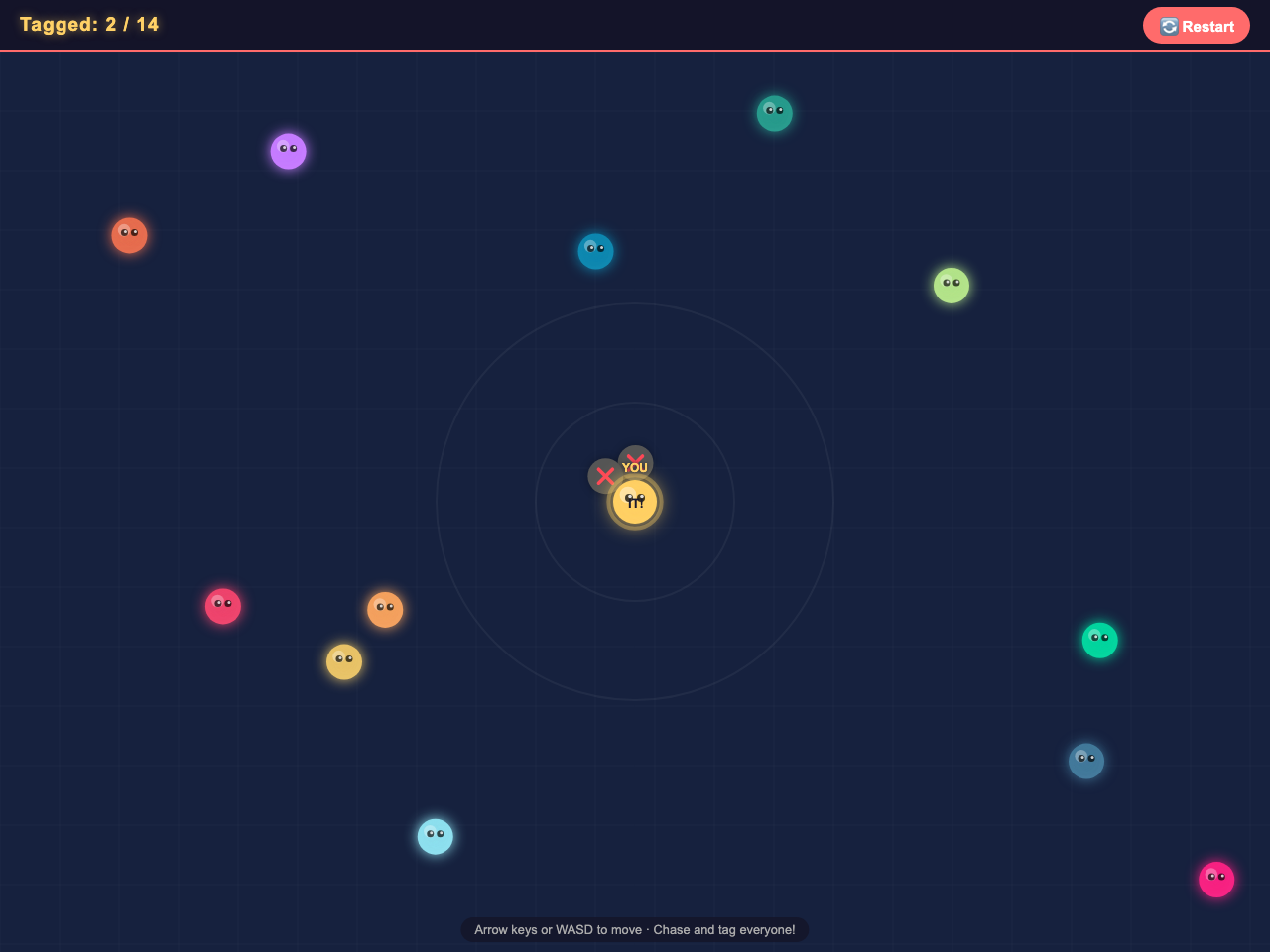Click the light cyan blob near bottom

click(x=436, y=836)
